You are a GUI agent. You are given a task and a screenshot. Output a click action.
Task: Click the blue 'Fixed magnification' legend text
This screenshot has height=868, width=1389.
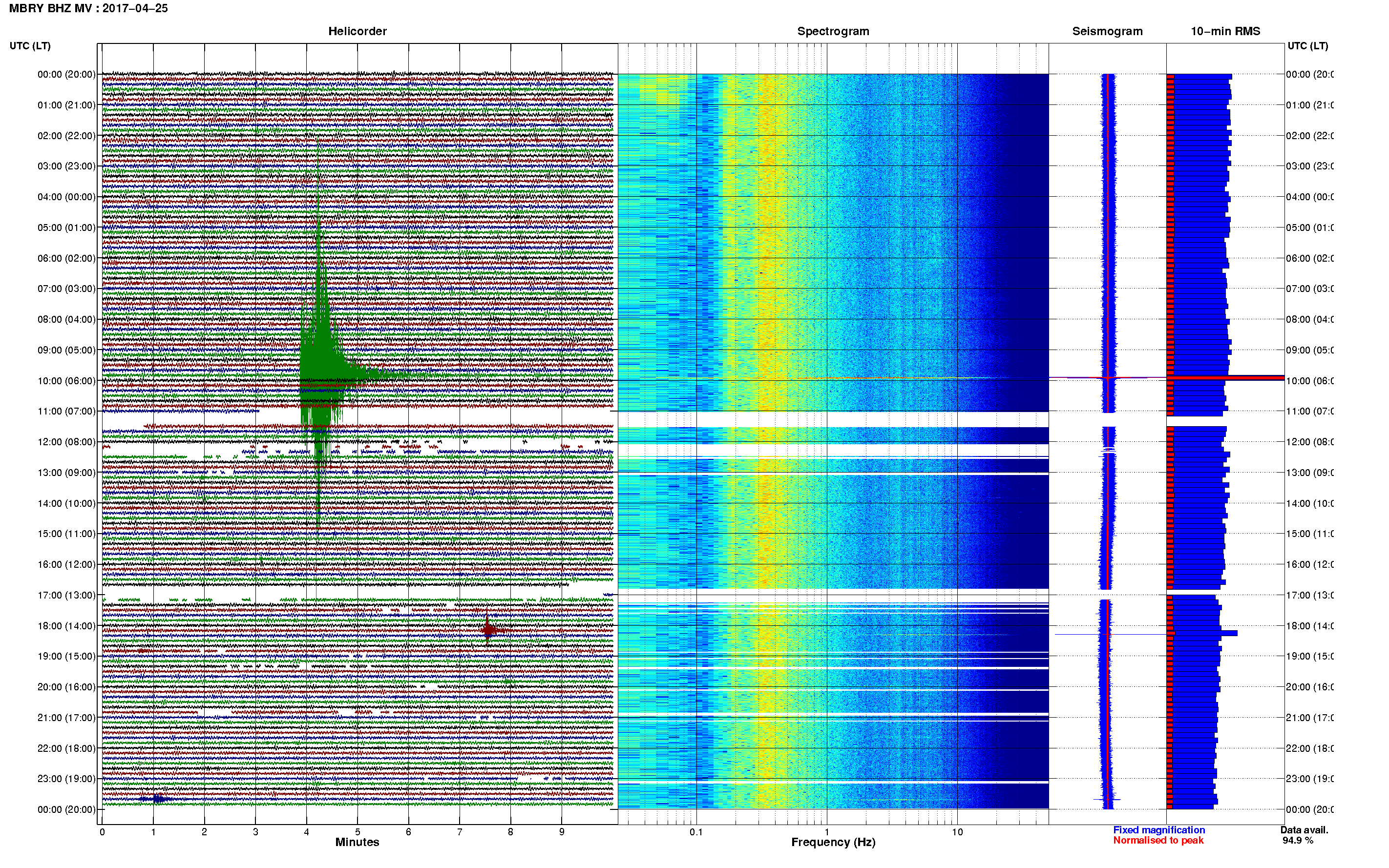point(1159,829)
